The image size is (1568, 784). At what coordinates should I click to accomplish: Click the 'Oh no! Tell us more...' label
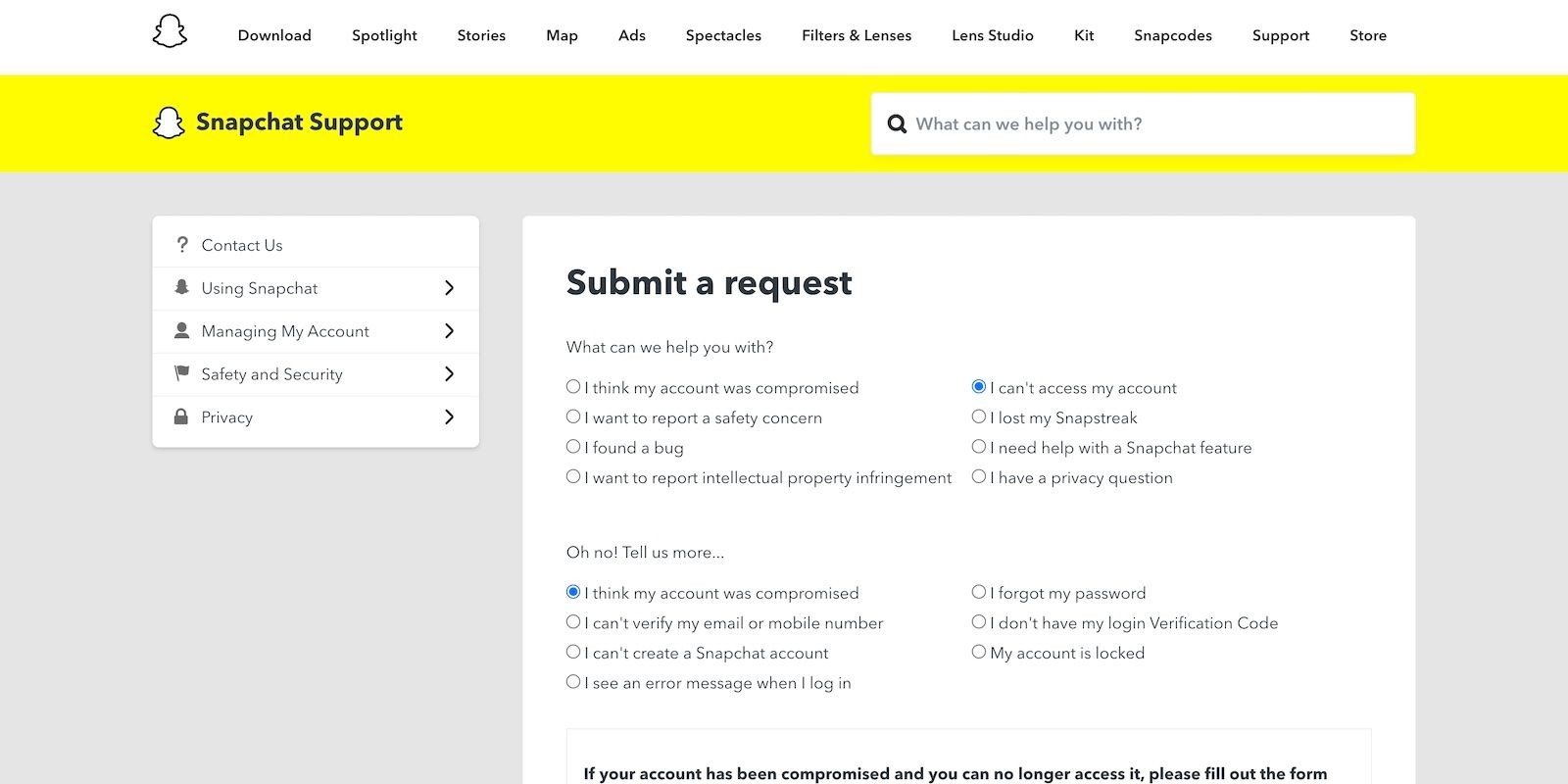click(x=645, y=552)
